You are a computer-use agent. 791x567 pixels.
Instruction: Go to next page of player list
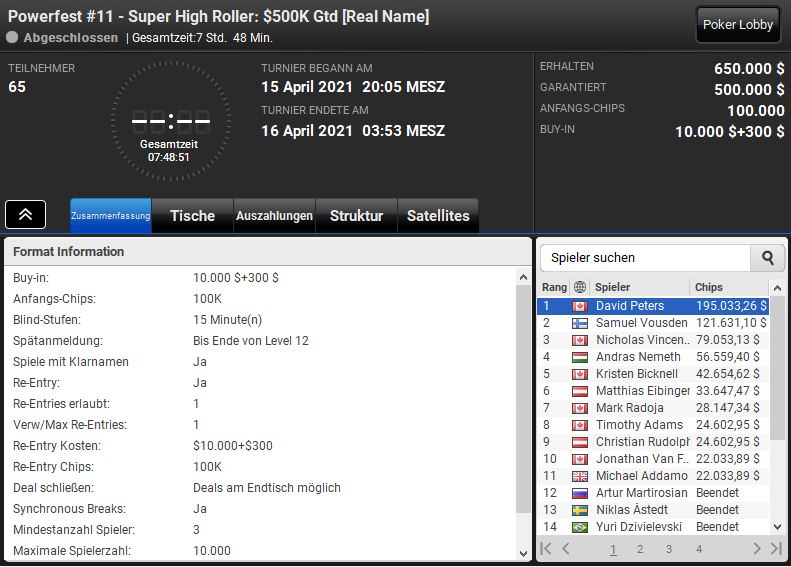click(x=756, y=549)
